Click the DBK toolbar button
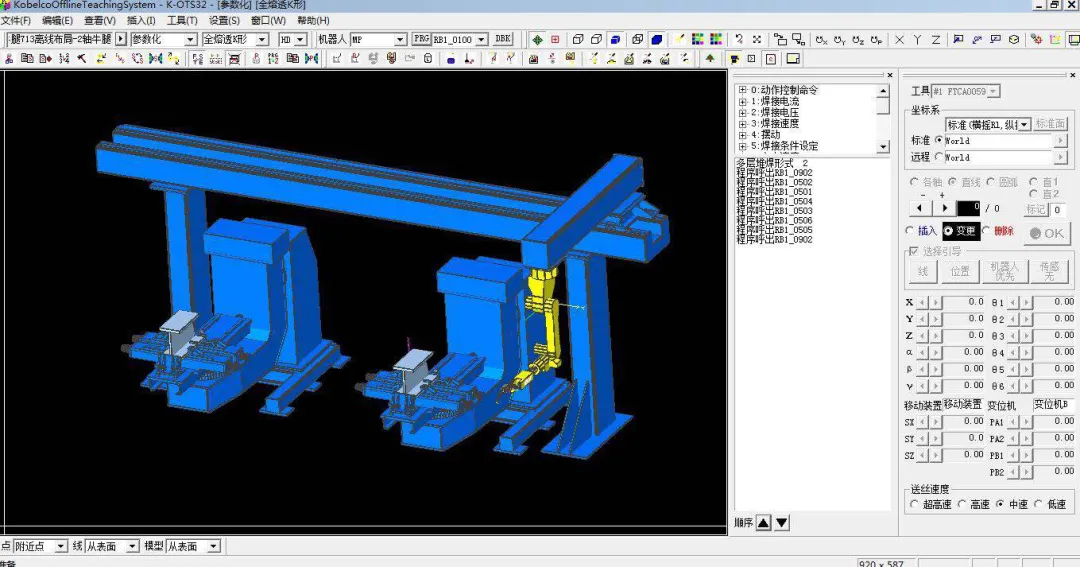 (503, 40)
